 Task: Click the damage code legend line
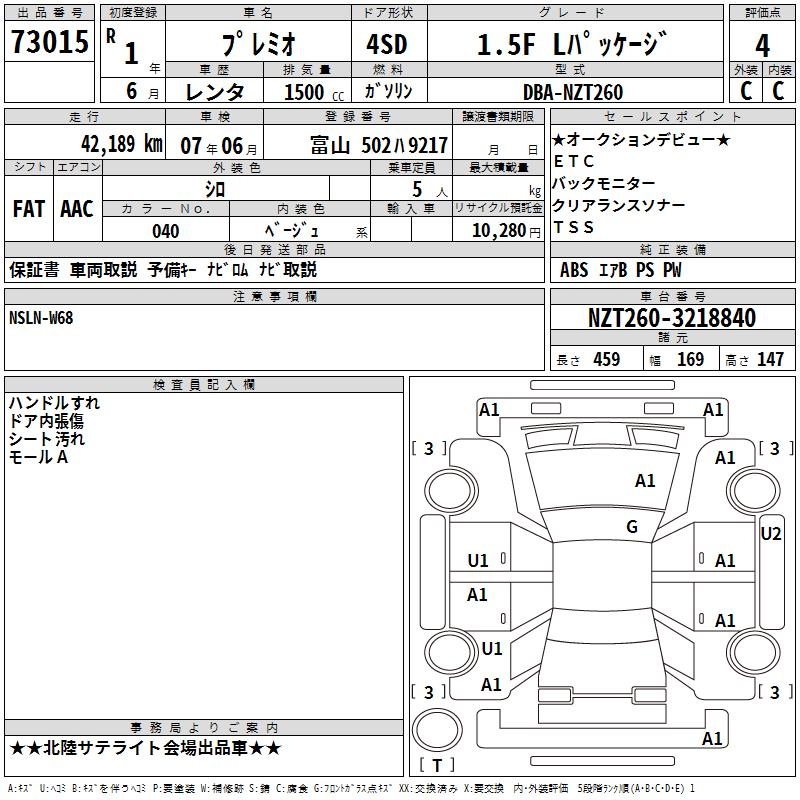coord(352,788)
